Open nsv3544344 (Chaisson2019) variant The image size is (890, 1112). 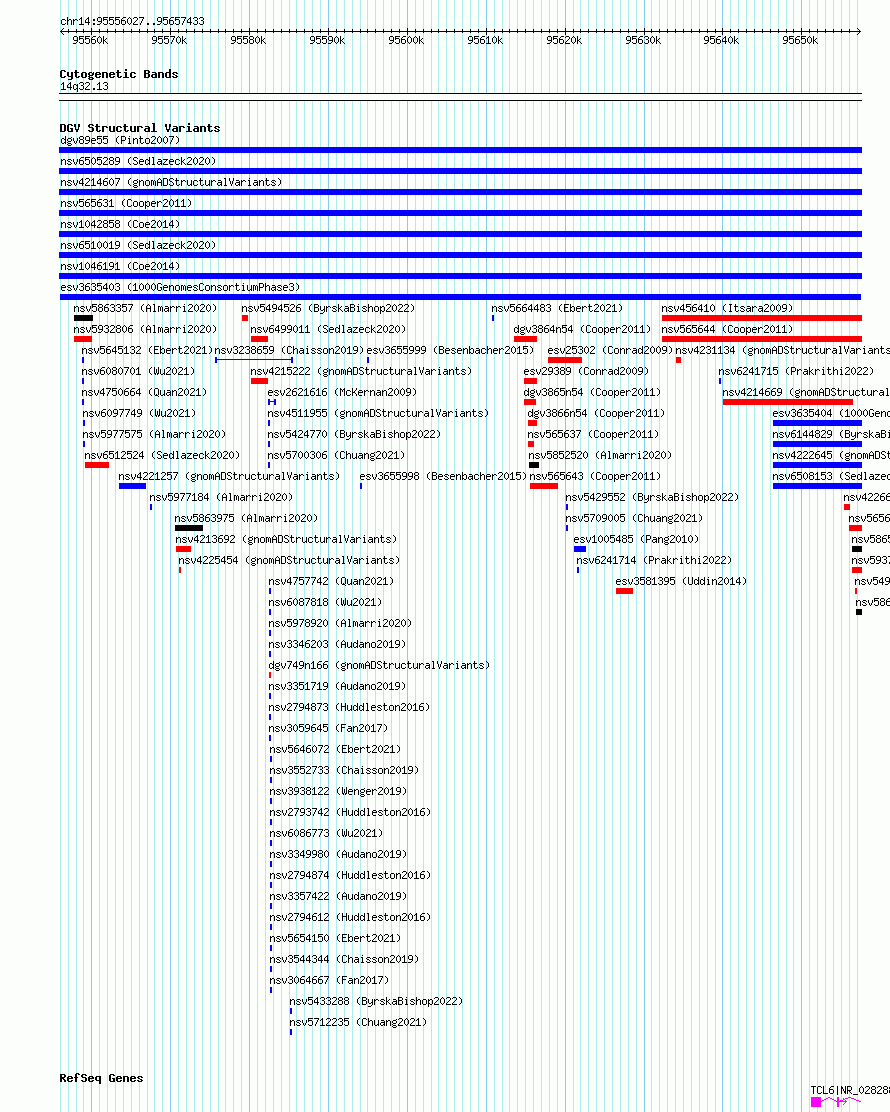pyautogui.click(x=345, y=960)
